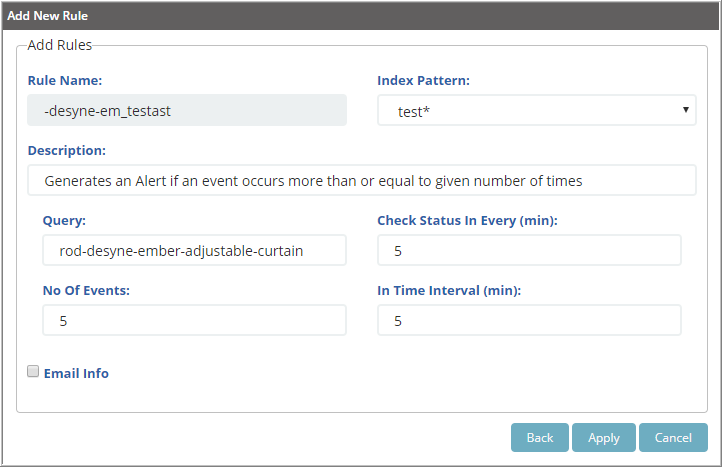Click the Add Rules group legend

click(x=59, y=45)
